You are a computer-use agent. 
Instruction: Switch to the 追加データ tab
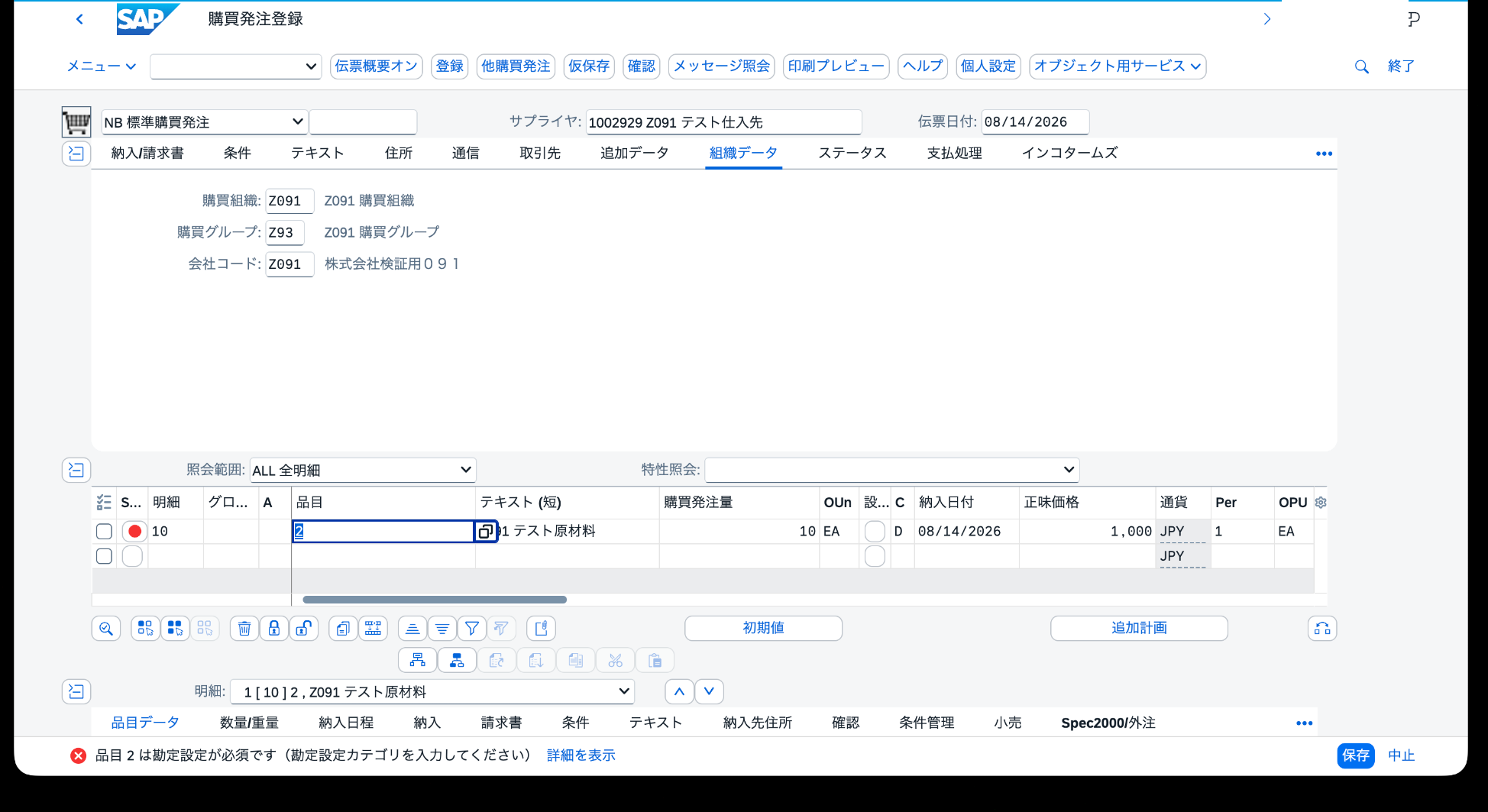point(635,154)
